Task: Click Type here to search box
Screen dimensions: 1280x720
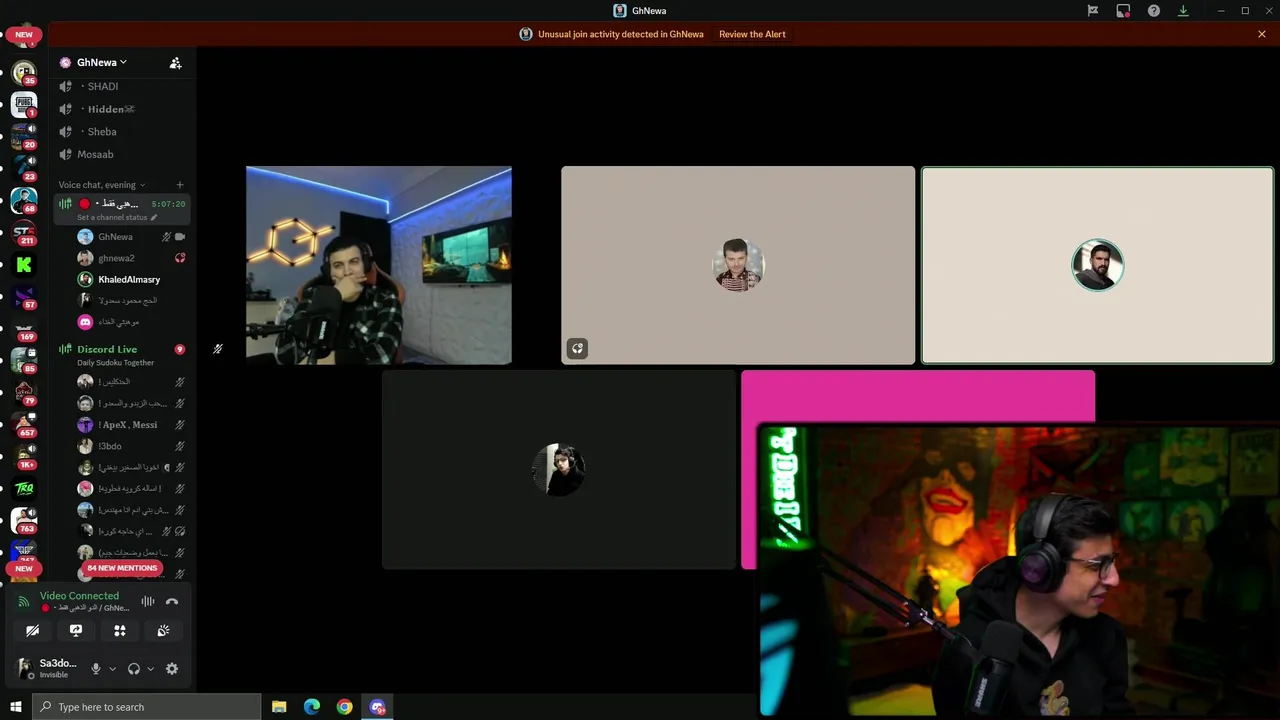Action: click(x=146, y=707)
